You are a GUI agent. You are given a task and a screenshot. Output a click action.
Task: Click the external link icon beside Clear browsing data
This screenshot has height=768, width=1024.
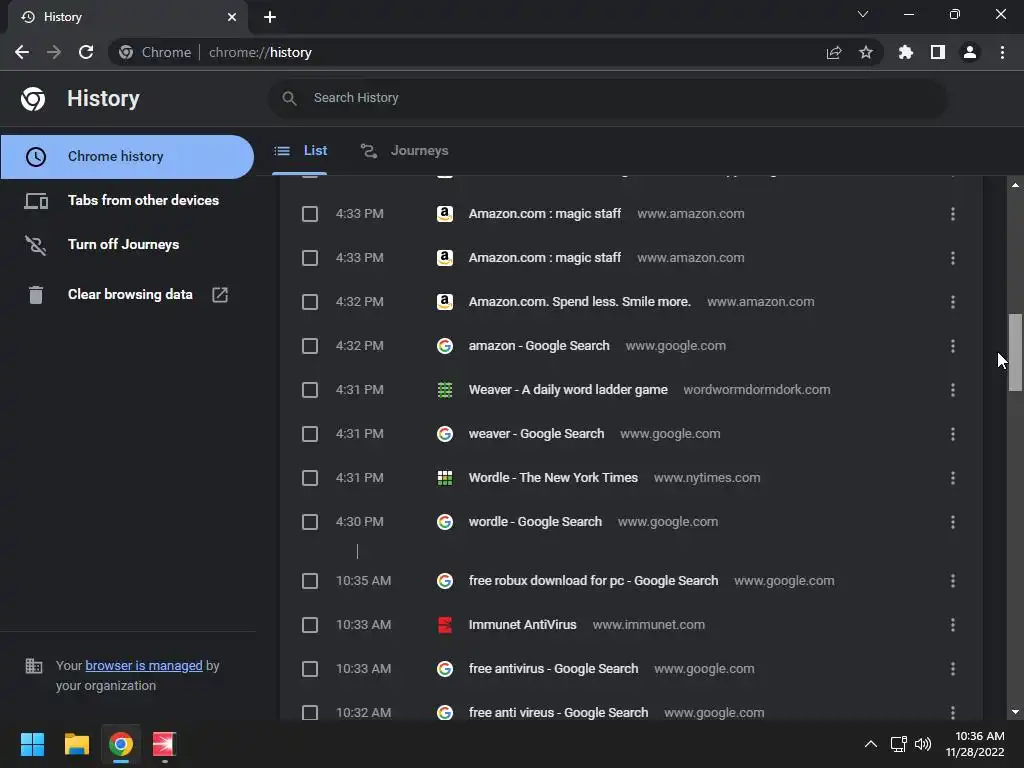(220, 295)
